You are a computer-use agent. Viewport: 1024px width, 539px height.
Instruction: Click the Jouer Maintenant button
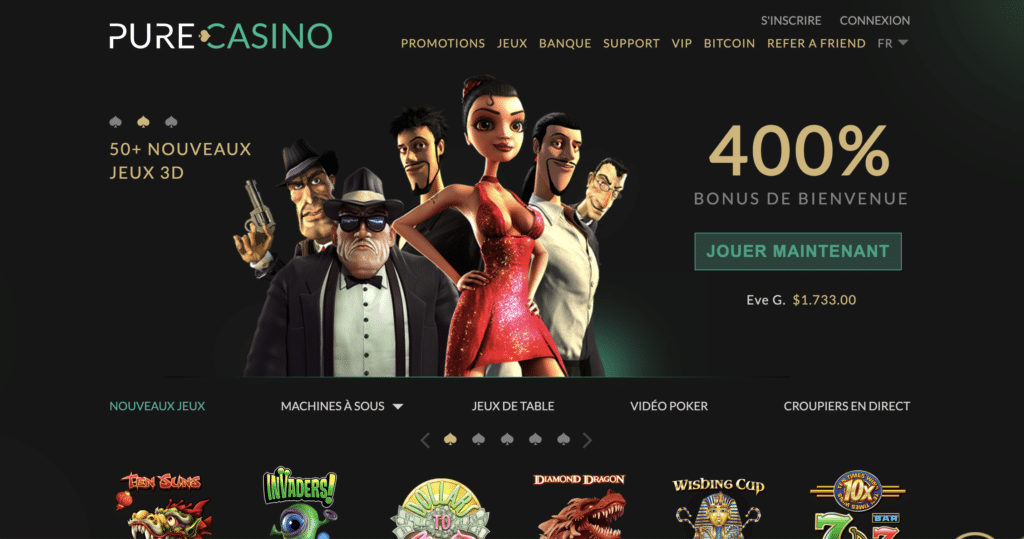798,251
